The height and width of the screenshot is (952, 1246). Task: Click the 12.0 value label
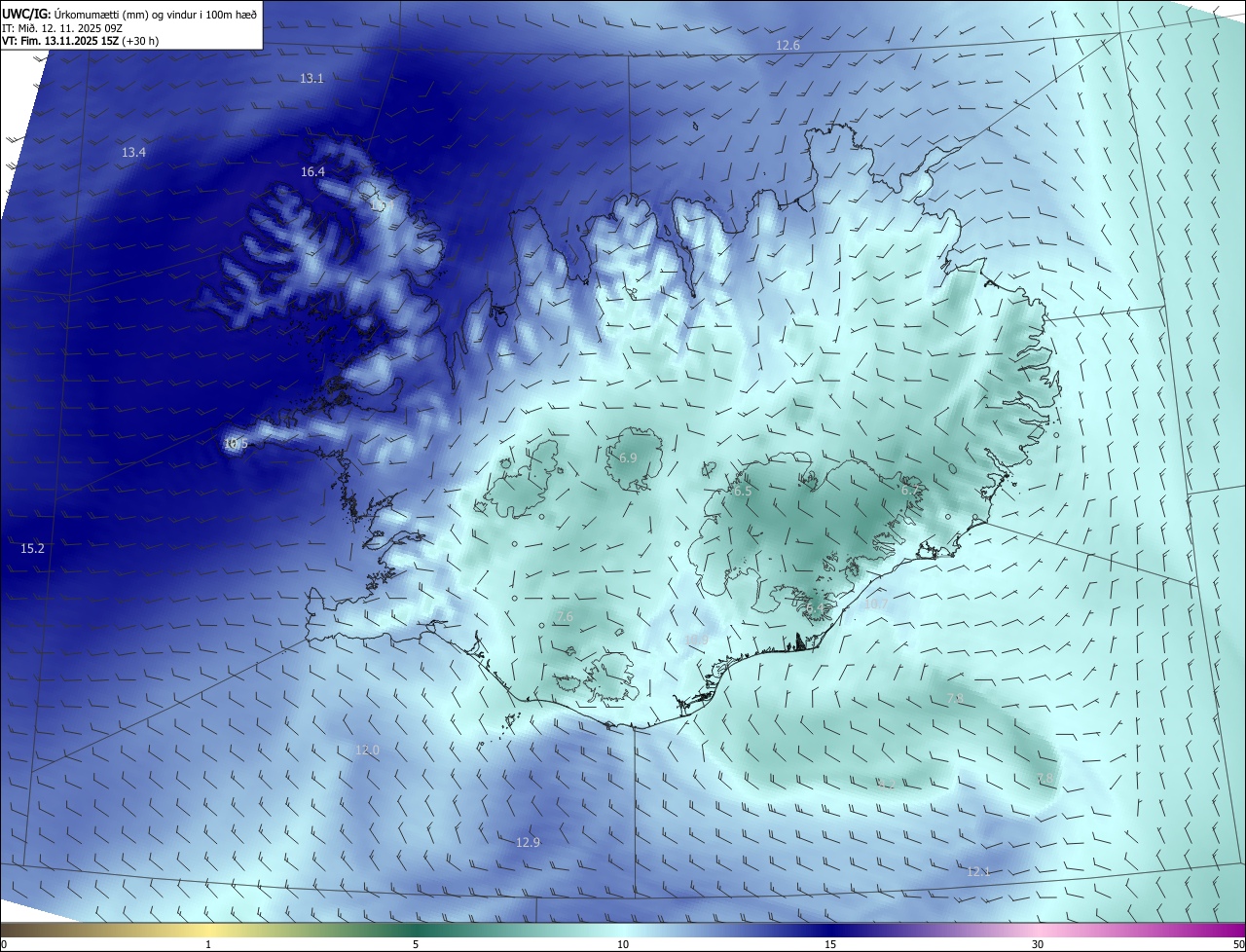pos(367,750)
